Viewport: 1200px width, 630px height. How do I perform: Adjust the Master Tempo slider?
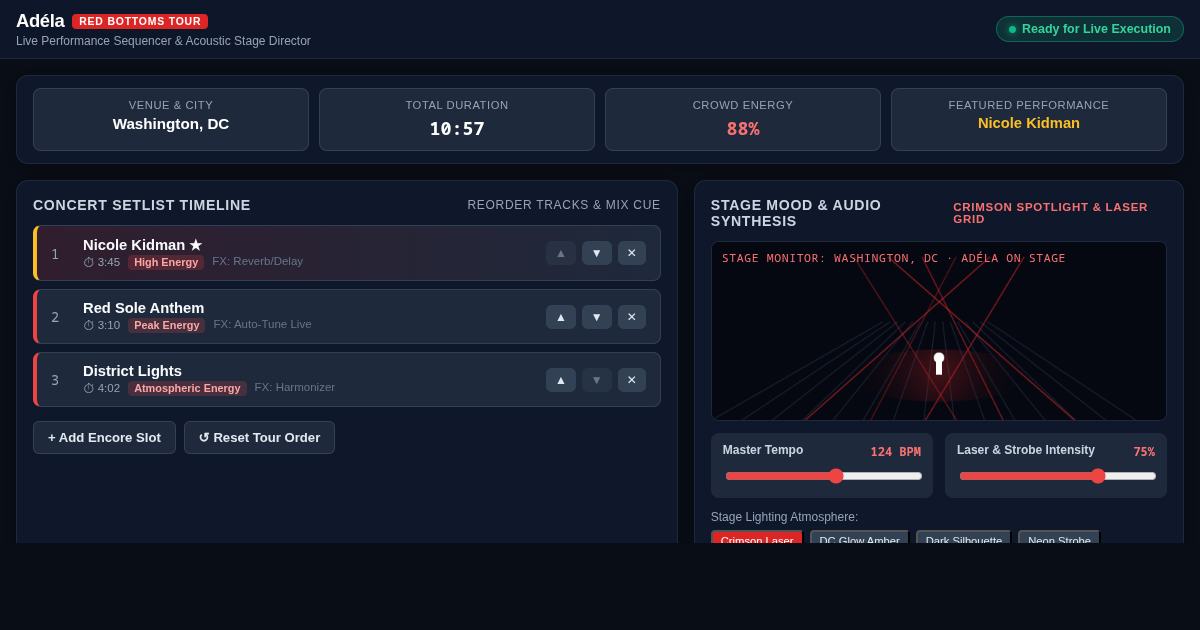pyautogui.click(x=823, y=476)
